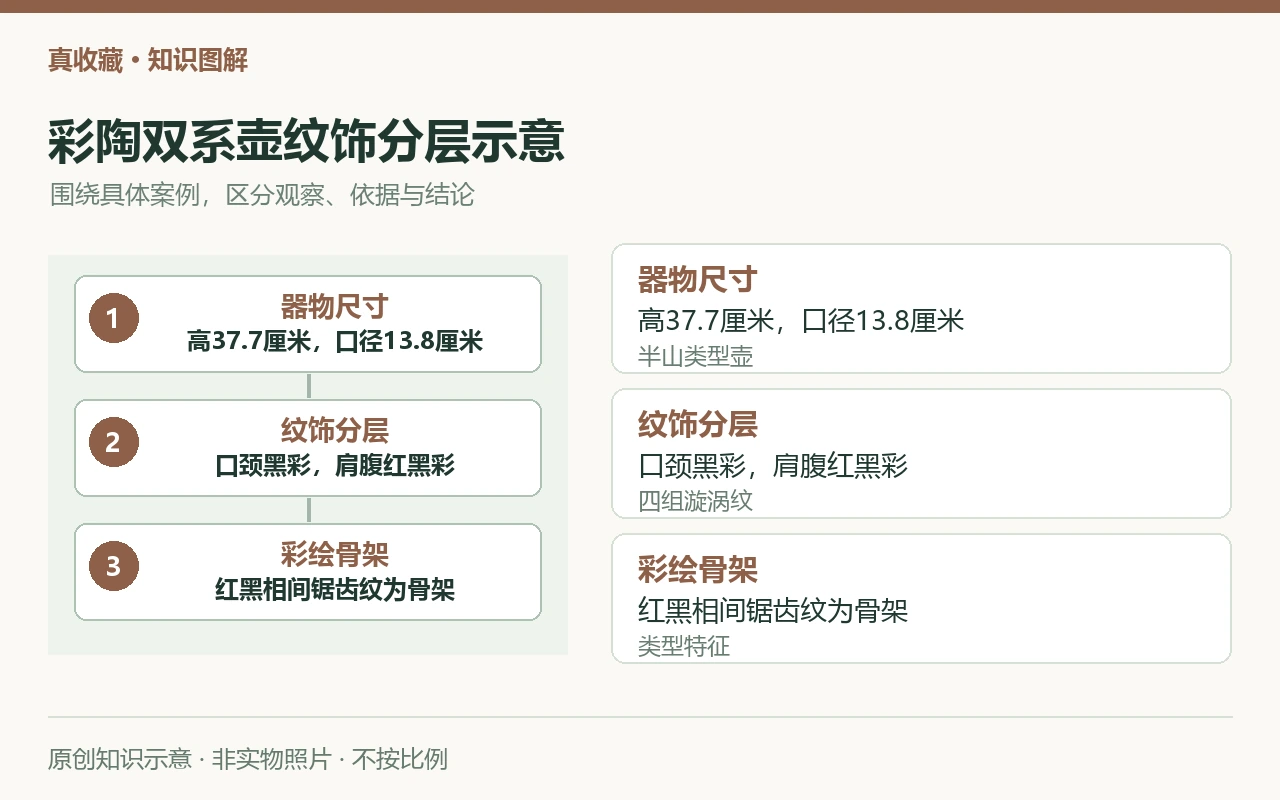Select the 彩绘骨架 heading in step 3 box
The height and width of the screenshot is (800, 1280).
(335, 555)
